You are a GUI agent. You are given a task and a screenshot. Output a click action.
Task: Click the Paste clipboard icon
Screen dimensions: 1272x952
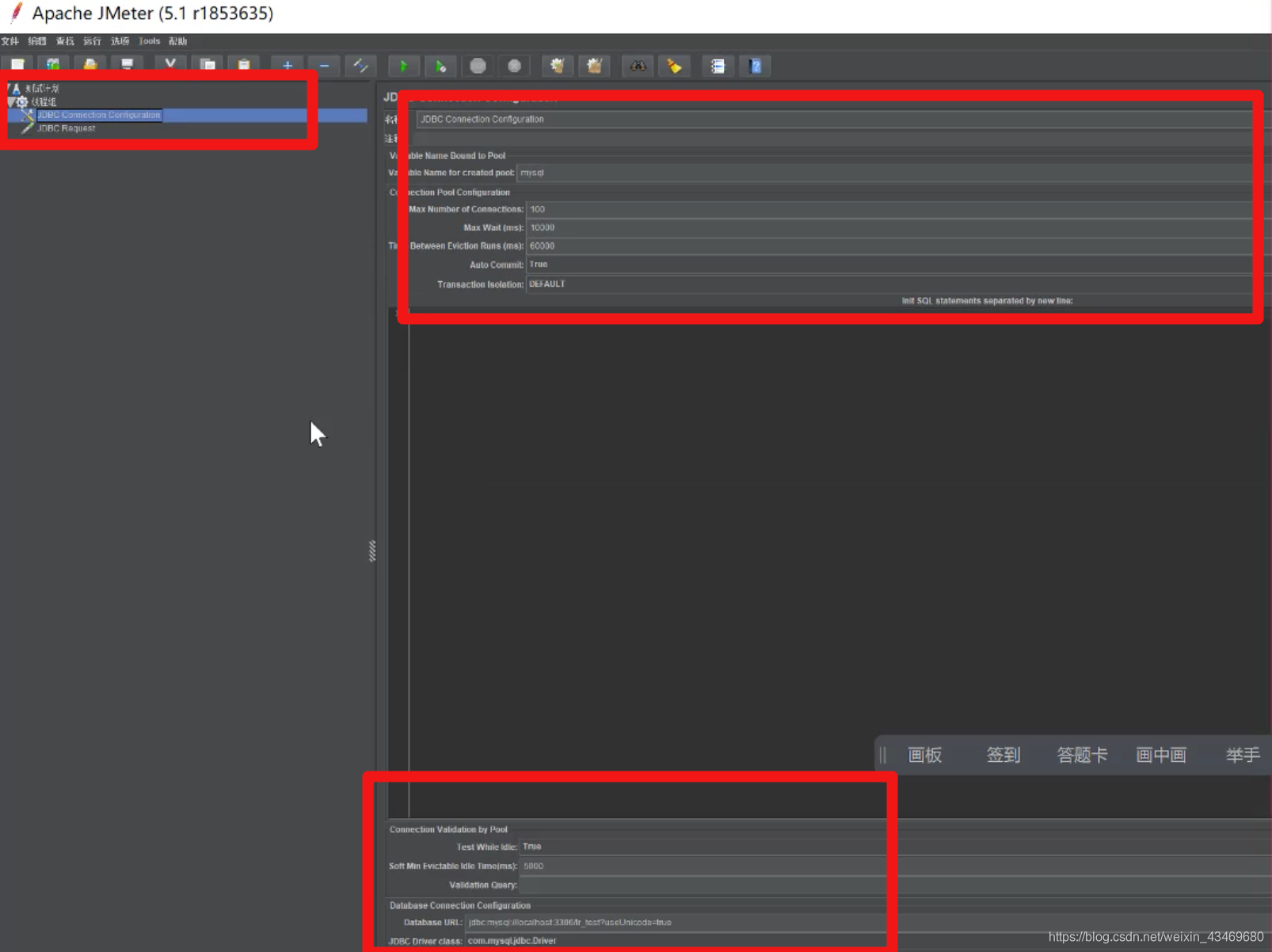pos(244,65)
